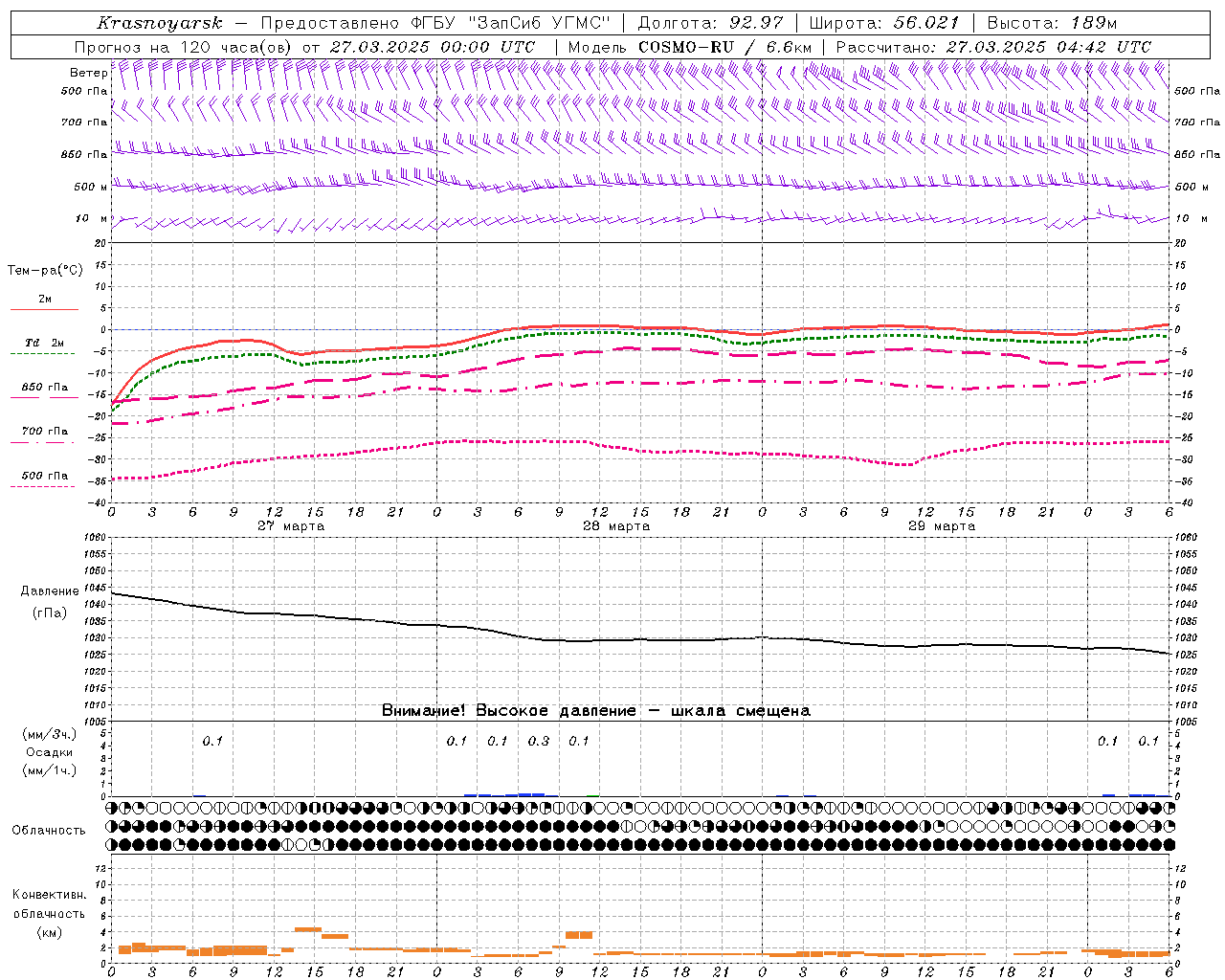Image resolution: width=1225 pixels, height=980 pixels.
Task: Click the '(гПа)' pressure unit label
Action: 50,612
